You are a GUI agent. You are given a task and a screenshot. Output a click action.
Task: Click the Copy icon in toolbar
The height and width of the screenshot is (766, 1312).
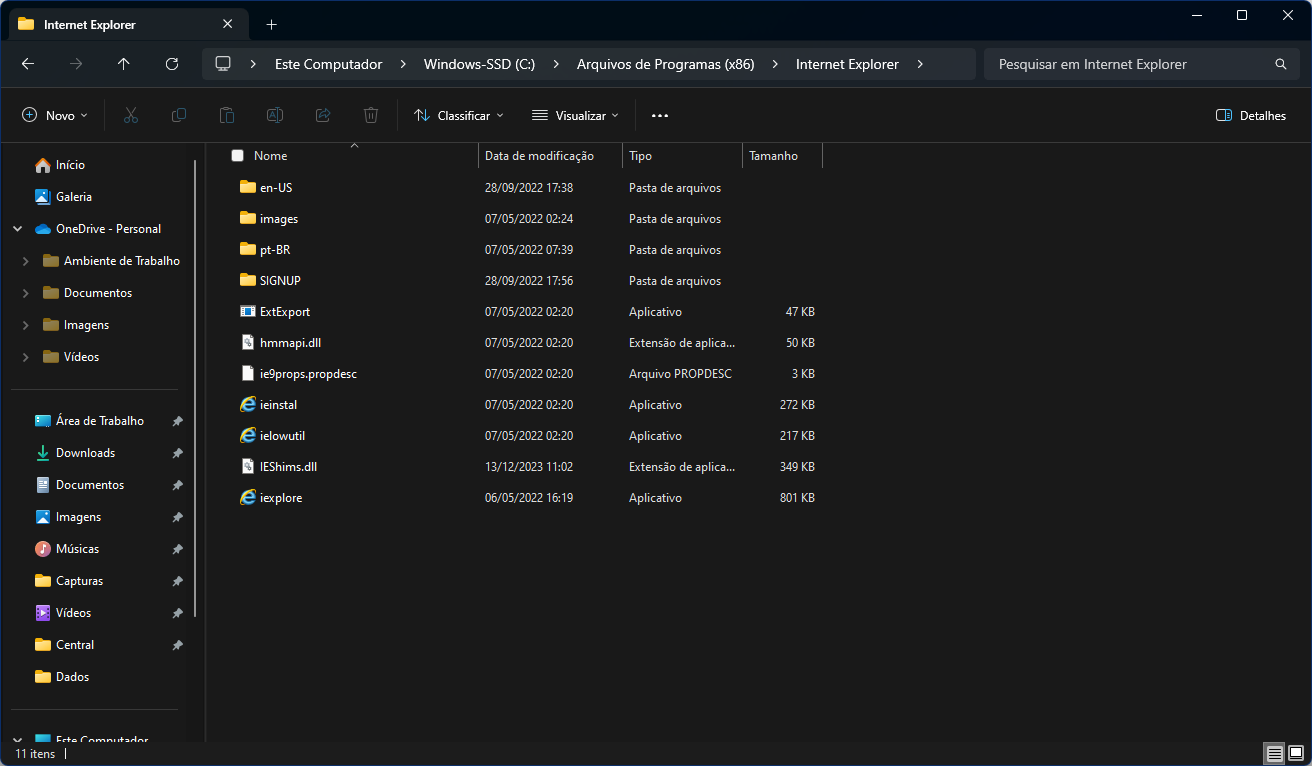click(179, 115)
